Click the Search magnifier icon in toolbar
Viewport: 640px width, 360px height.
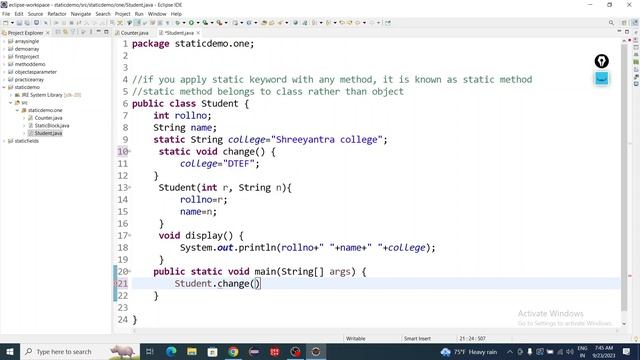click(611, 23)
